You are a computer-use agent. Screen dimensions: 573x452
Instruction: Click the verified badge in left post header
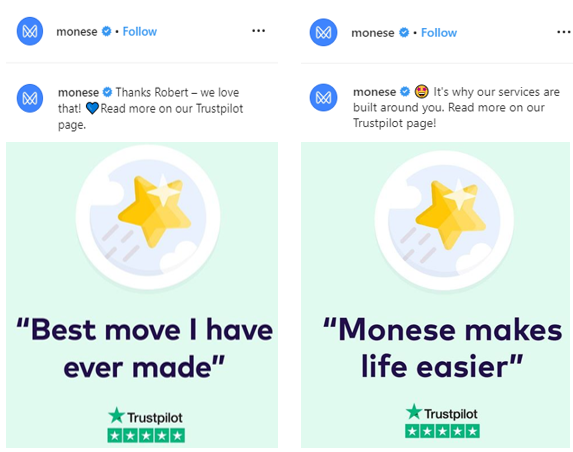[x=106, y=31]
